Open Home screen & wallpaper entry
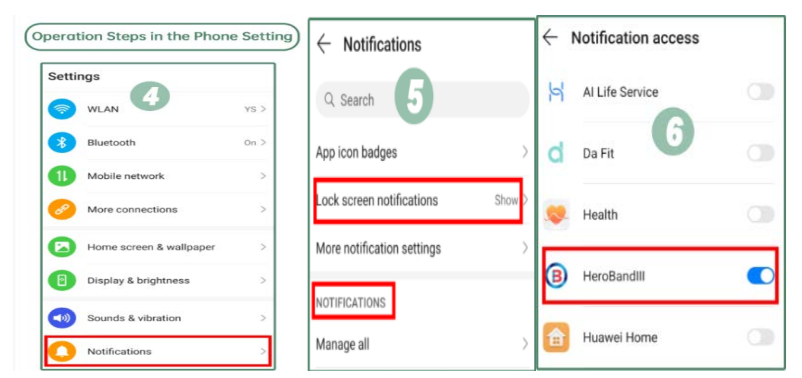802x378 pixels. click(x=158, y=247)
